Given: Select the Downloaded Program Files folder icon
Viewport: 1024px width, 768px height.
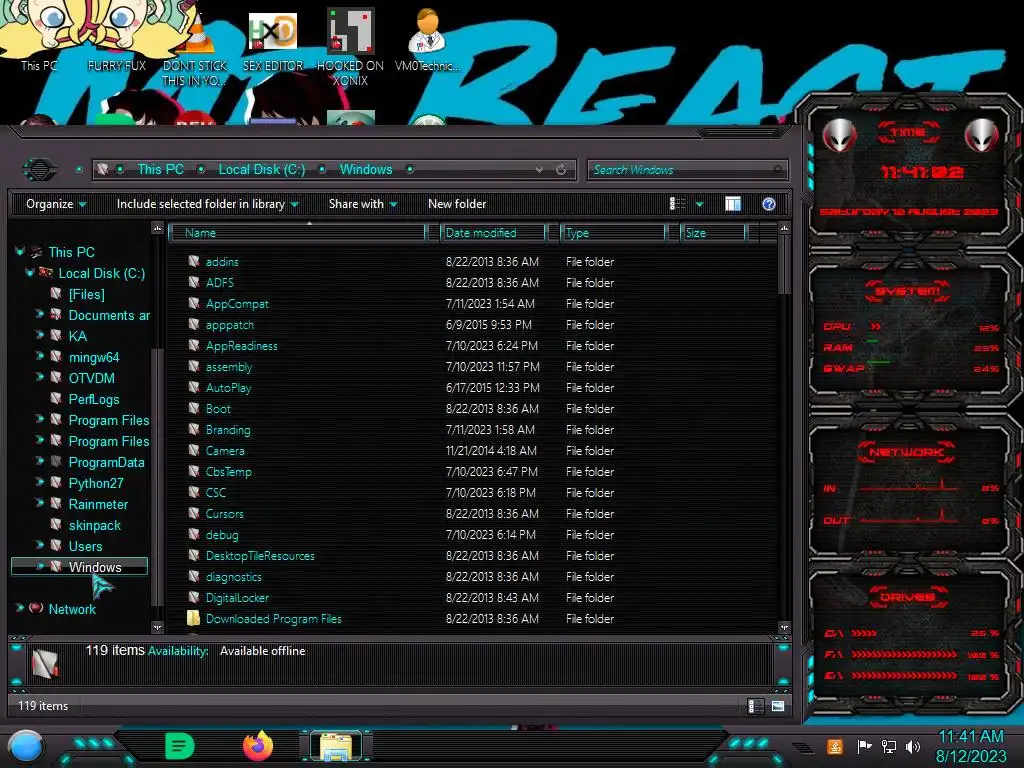Looking at the screenshot, I should (x=193, y=618).
